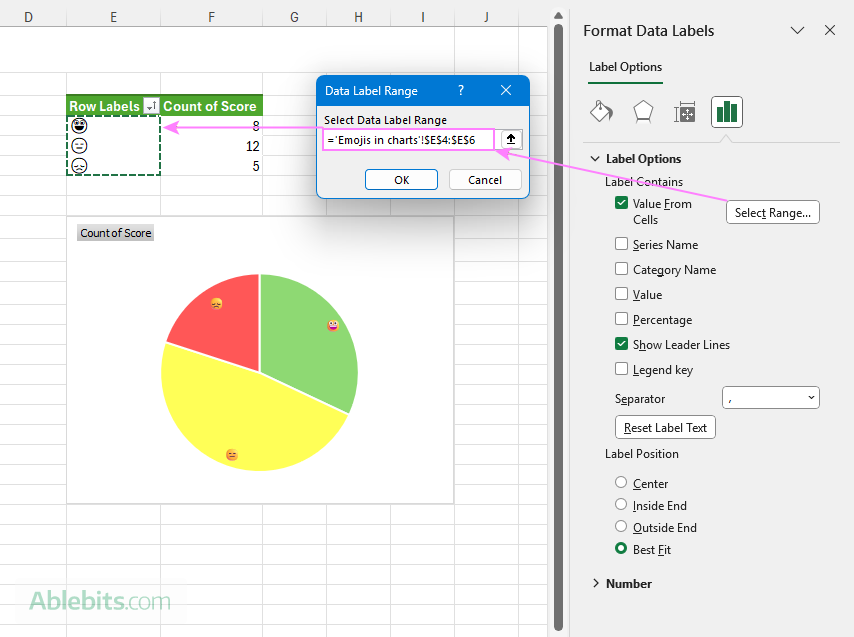This screenshot has width=854, height=637.
Task: Select the Label Options chart icon
Action: tap(727, 112)
